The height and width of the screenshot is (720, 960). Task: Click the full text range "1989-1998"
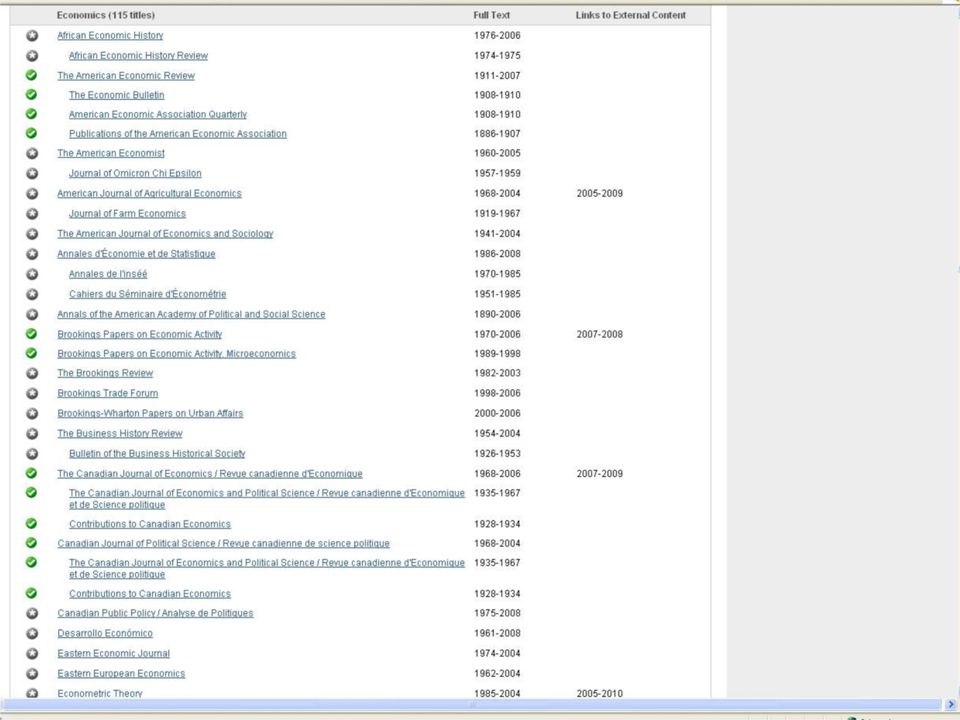coord(497,354)
